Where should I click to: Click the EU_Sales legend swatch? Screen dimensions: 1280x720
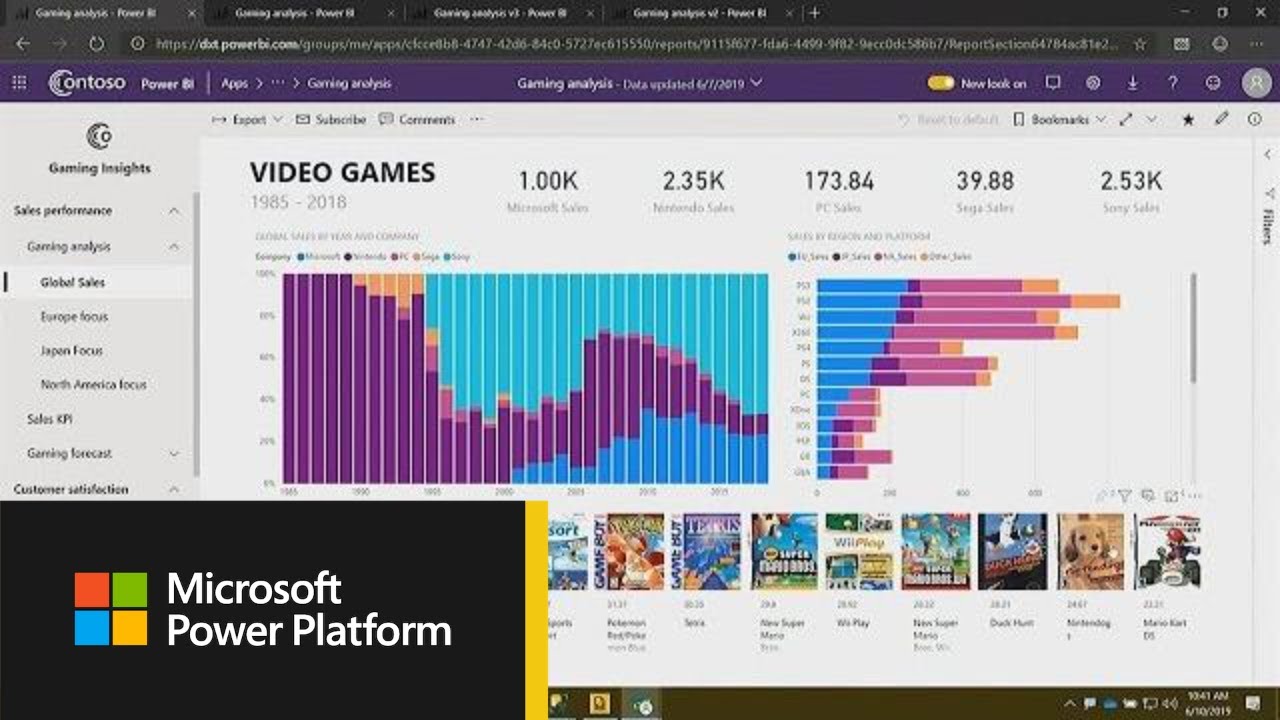click(792, 257)
